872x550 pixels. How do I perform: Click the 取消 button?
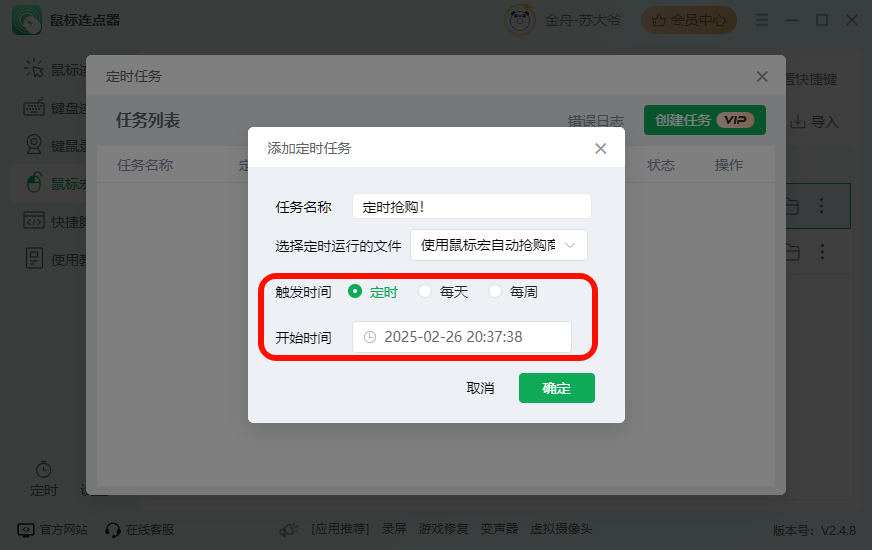click(x=480, y=388)
